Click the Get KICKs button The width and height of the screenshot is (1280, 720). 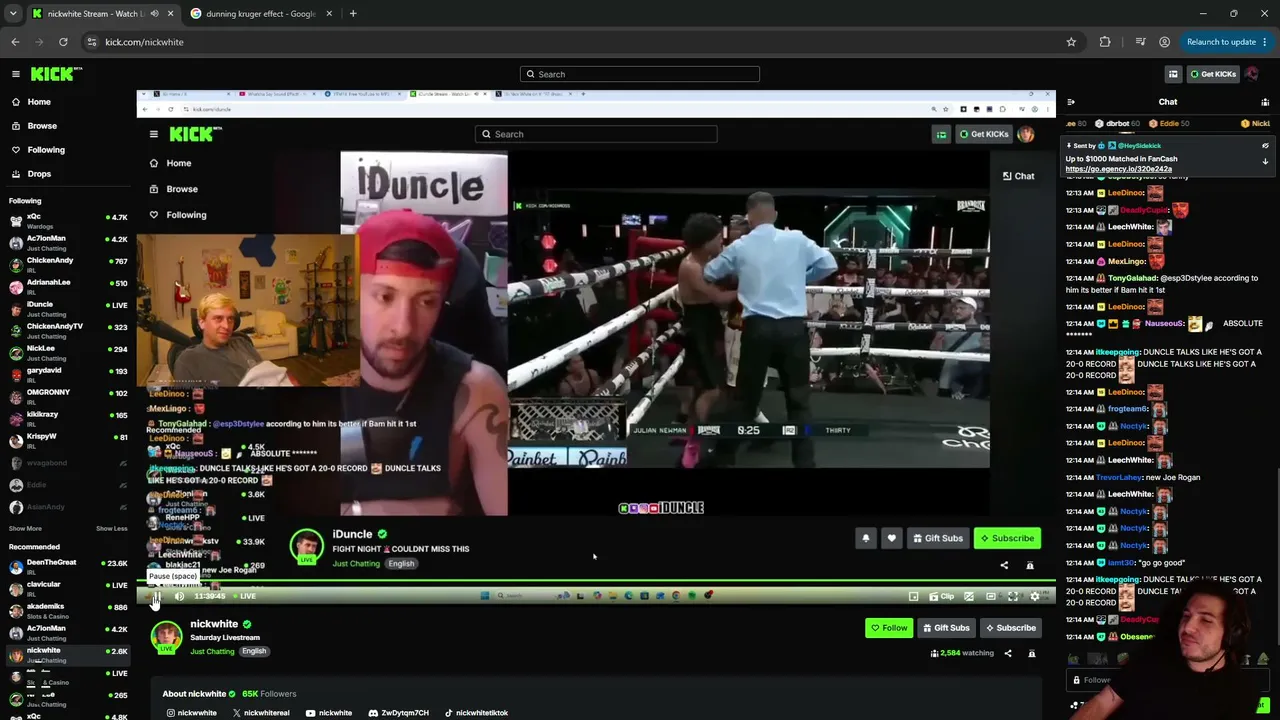(x=1213, y=74)
